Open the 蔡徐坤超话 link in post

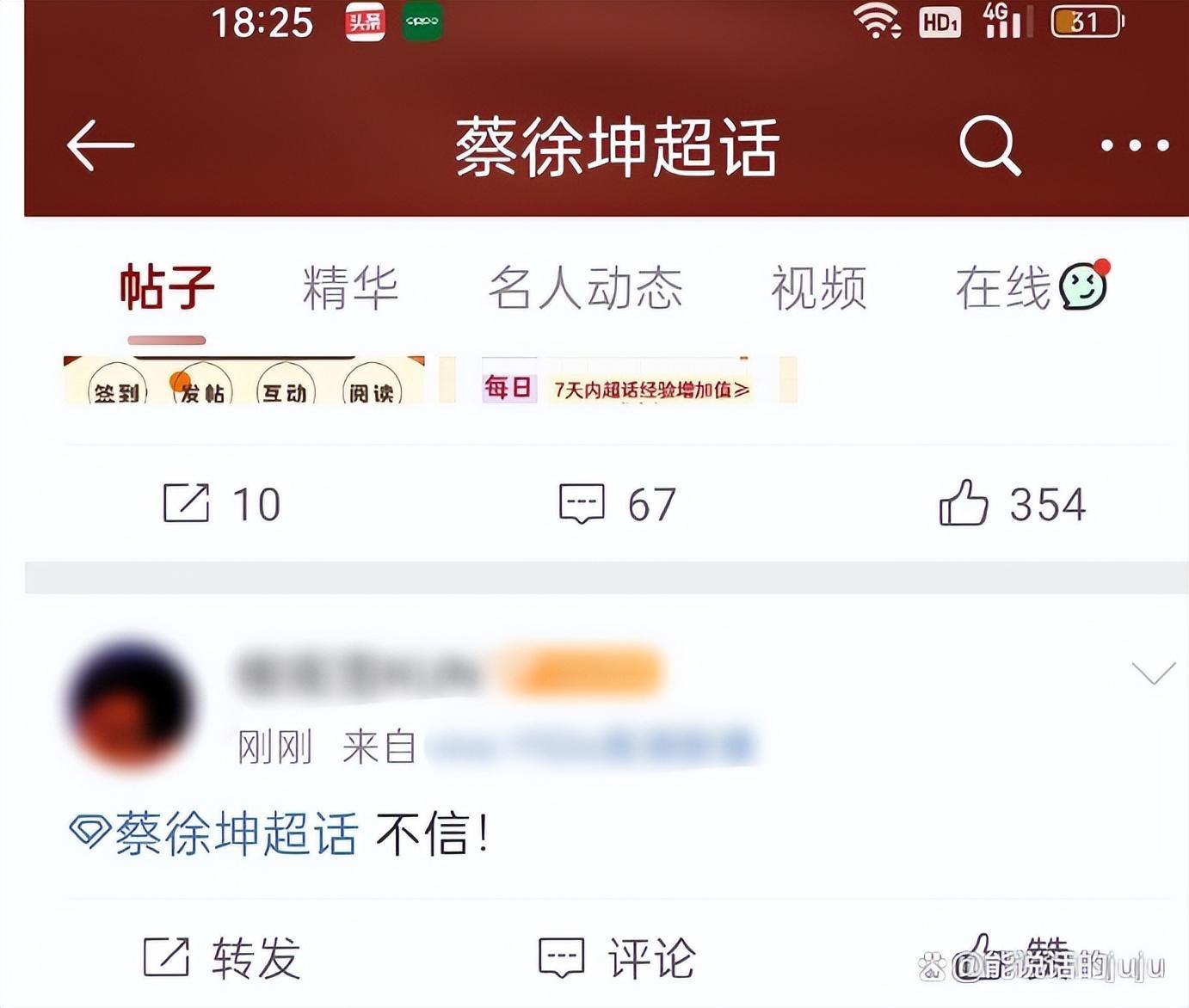coord(236,833)
